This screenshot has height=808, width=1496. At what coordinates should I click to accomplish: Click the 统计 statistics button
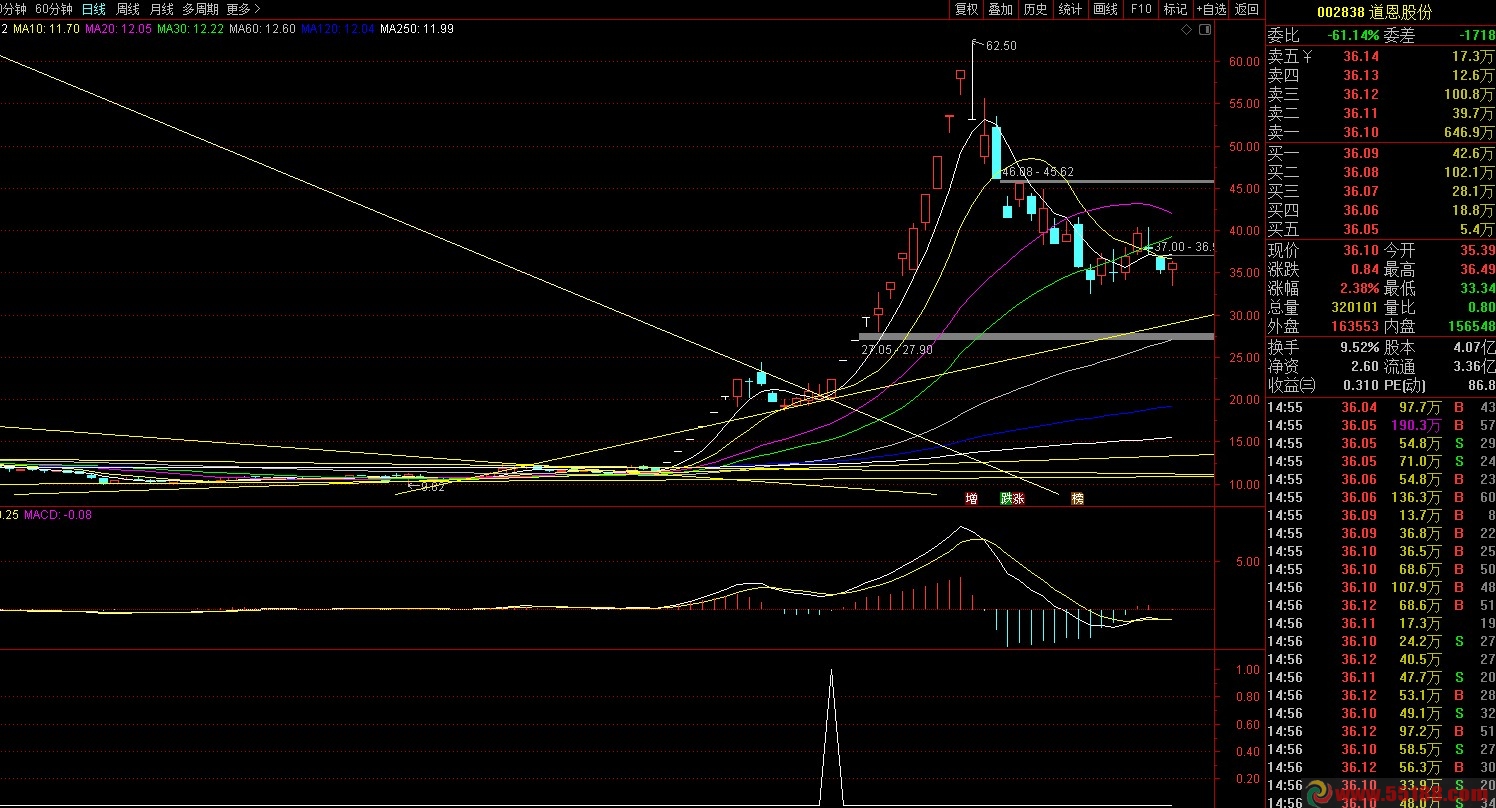1070,9
